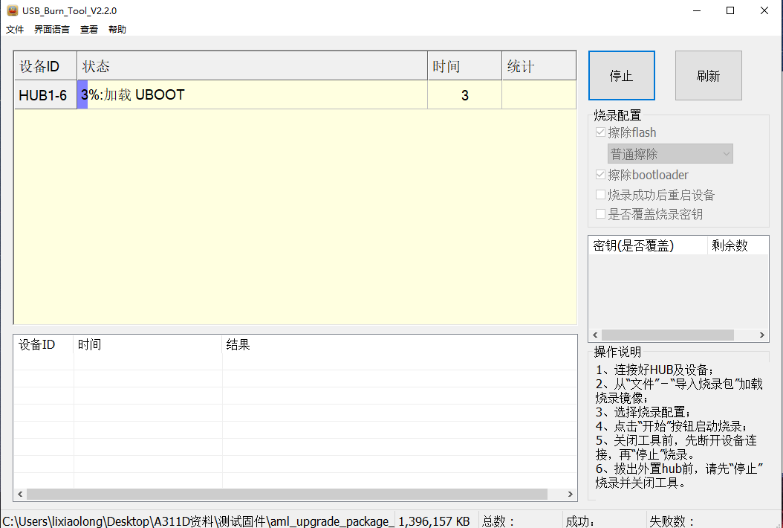
Task: Click the 3%:加载 UBOOT progress bar
Action: (252, 95)
